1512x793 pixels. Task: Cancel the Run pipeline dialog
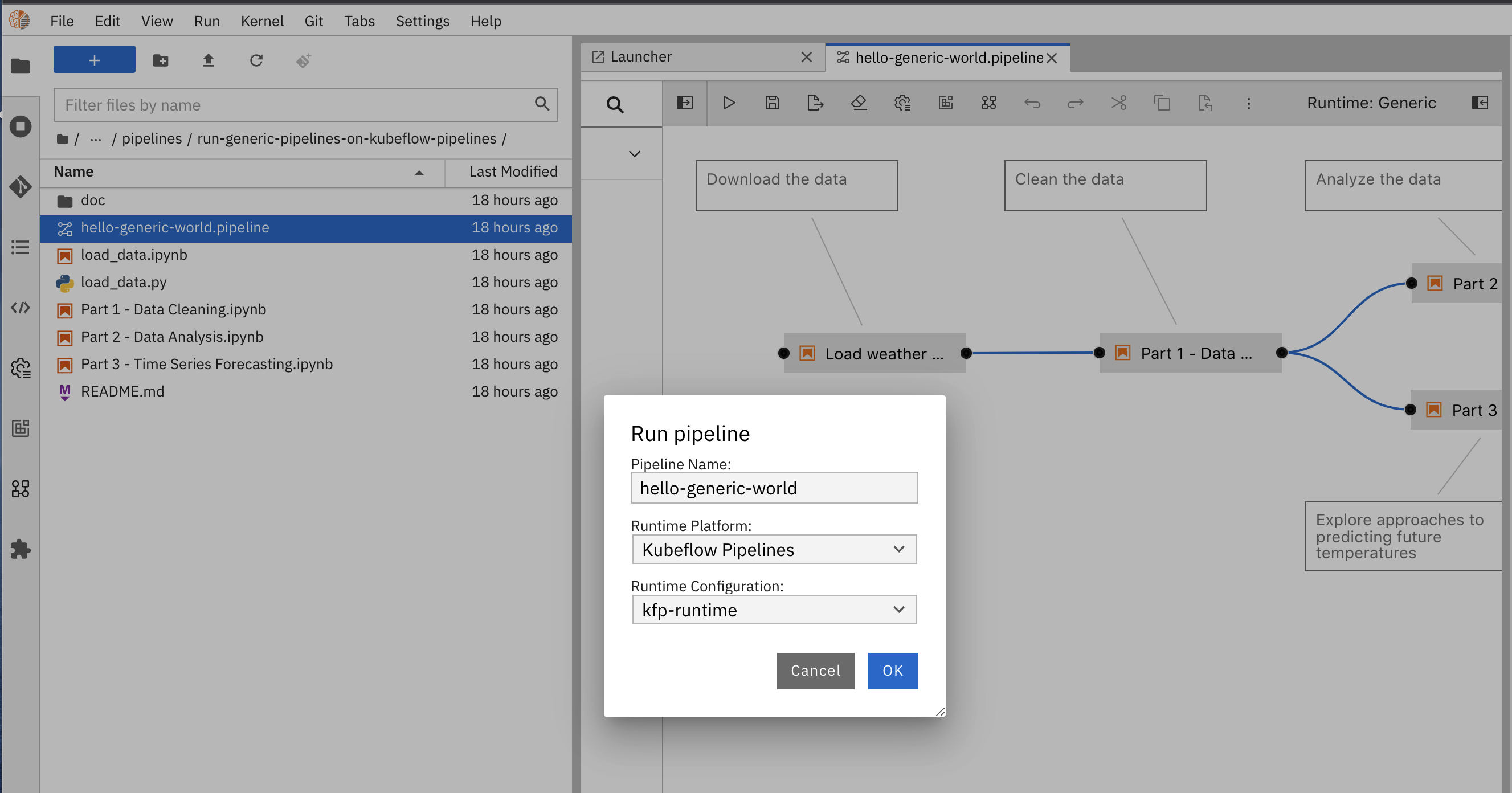(815, 671)
